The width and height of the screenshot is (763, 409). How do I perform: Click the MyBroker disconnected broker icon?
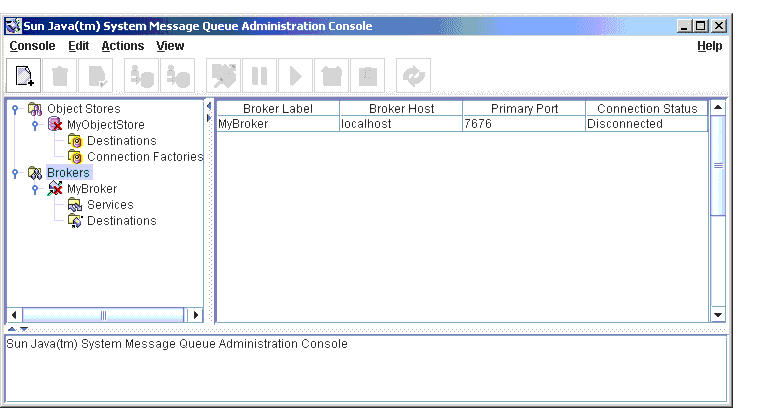pos(55,188)
